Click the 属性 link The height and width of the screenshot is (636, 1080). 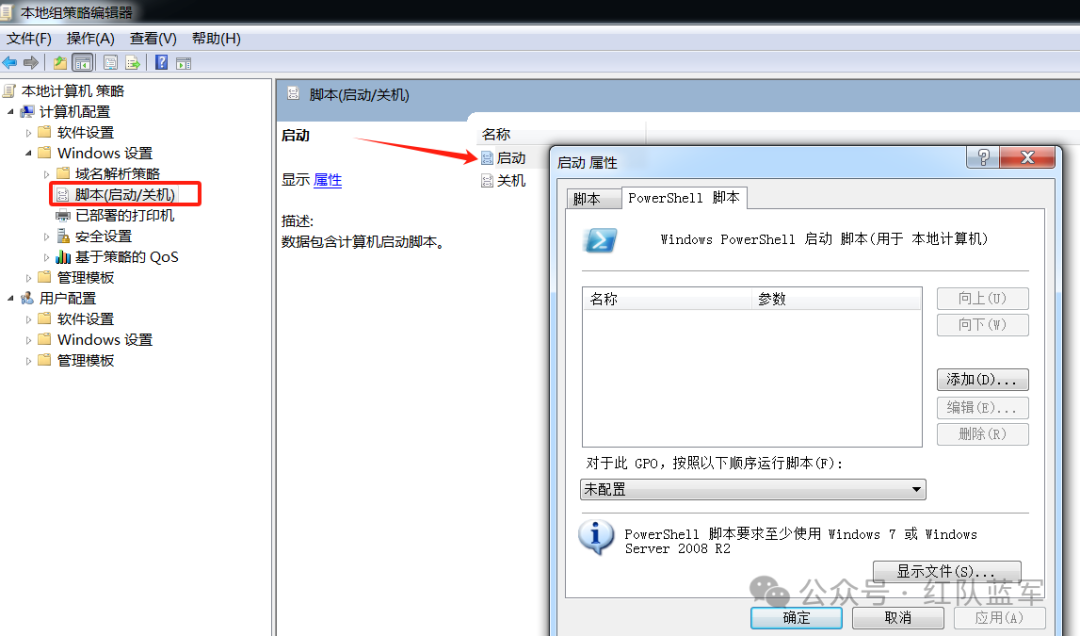(x=328, y=181)
